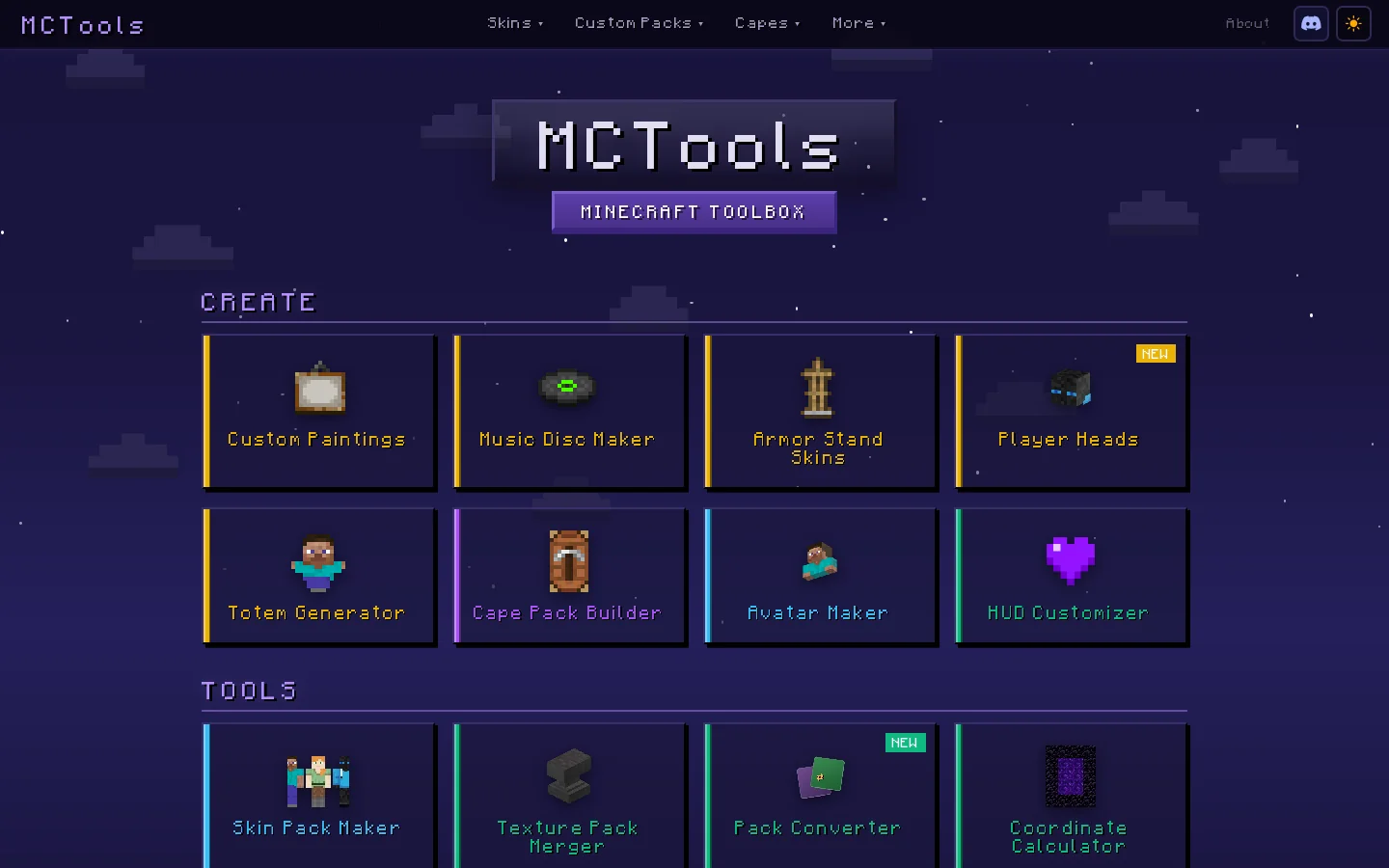1389x868 pixels.
Task: Click the Armor Stand Skins icon
Action: 818,388
